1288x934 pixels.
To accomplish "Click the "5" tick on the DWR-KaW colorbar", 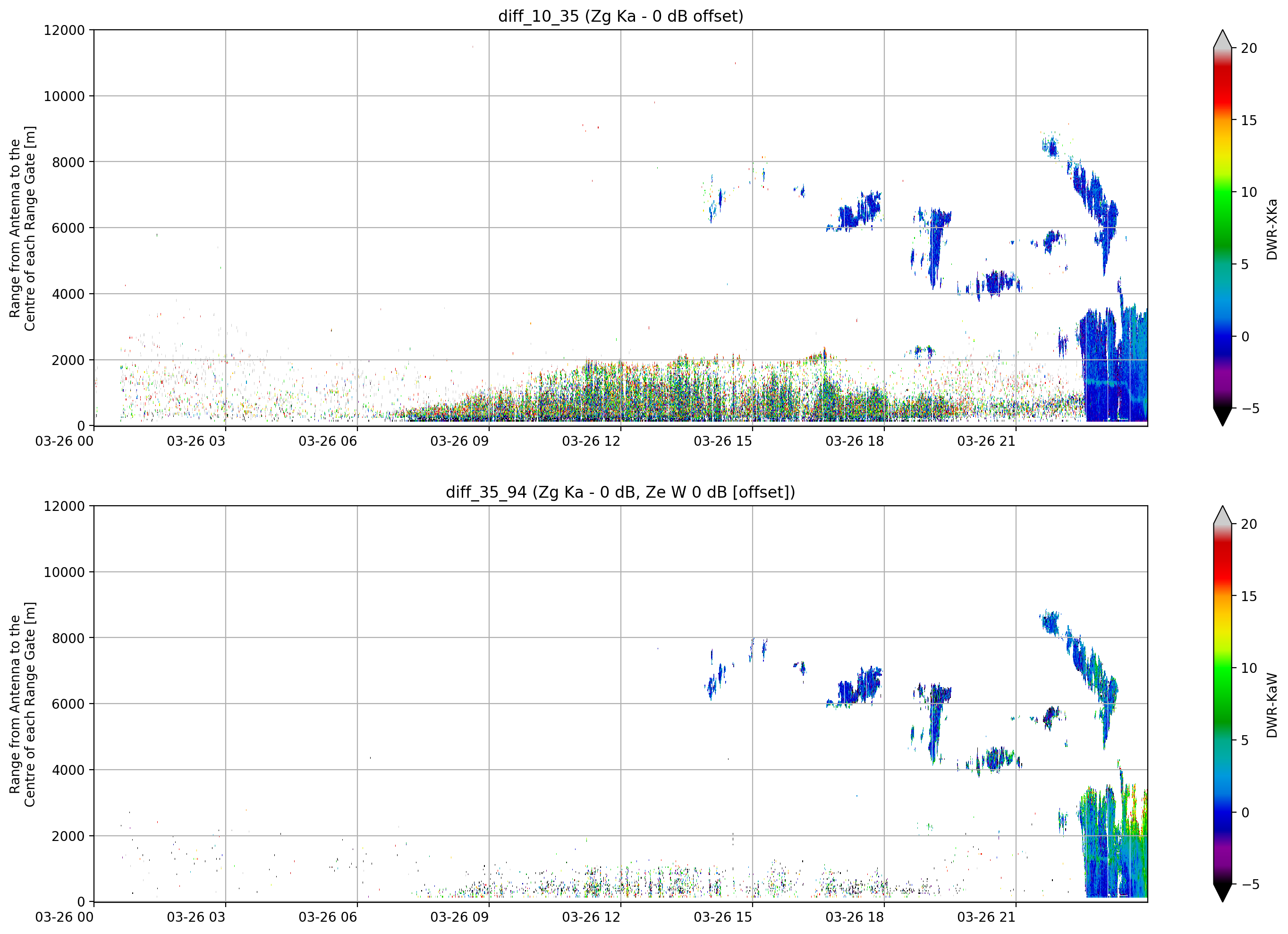I will 1246,740.
